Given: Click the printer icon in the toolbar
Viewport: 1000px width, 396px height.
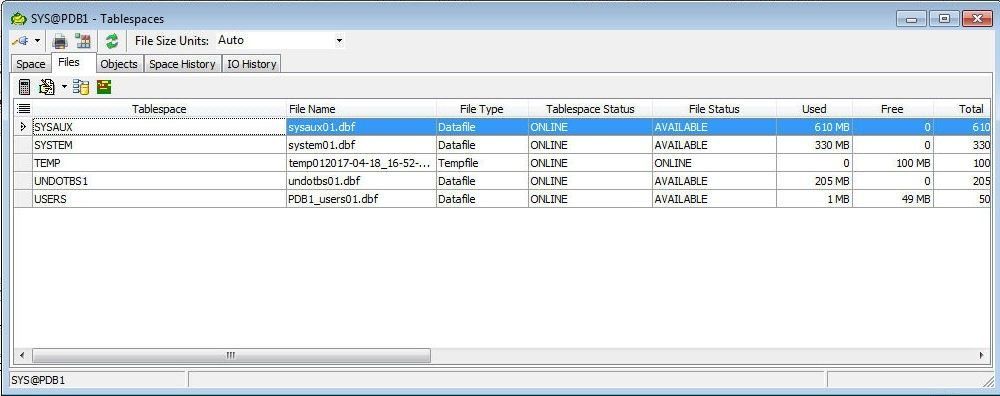Looking at the screenshot, I should pos(60,41).
